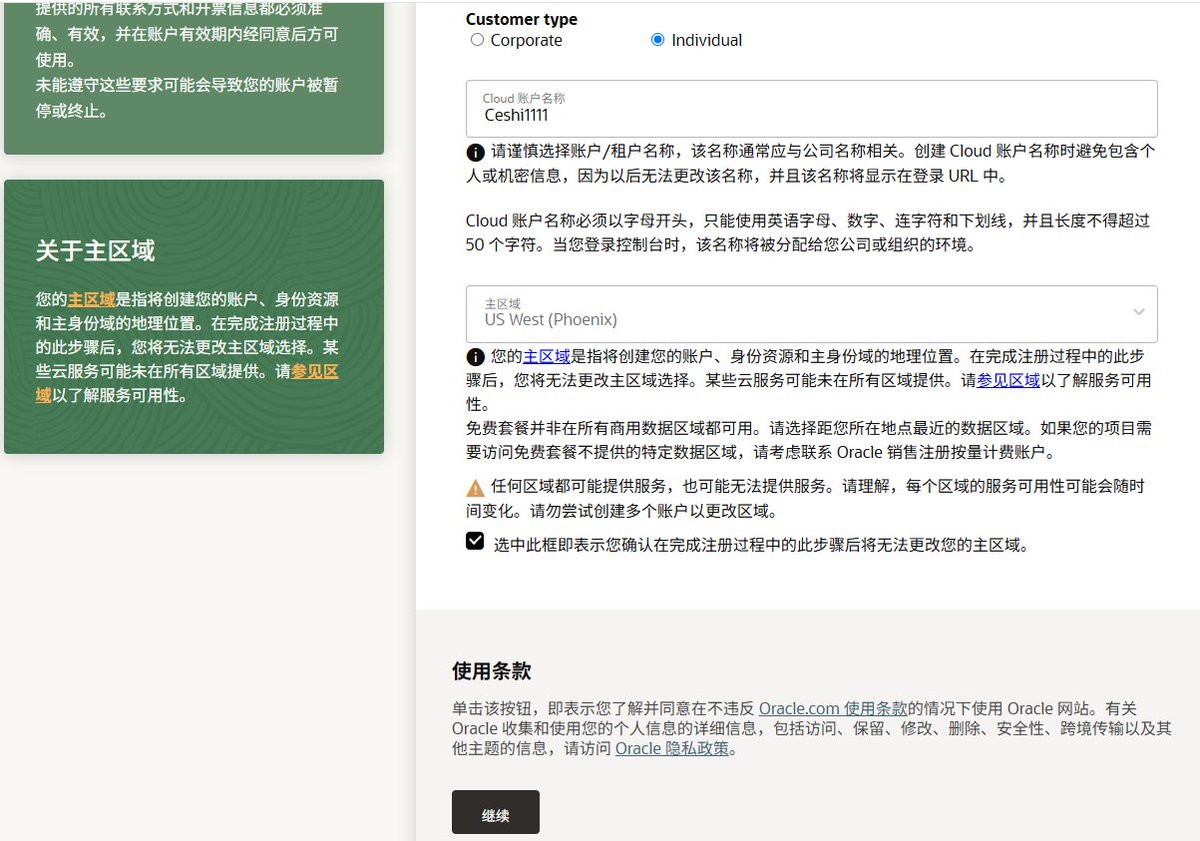Click the info icon beside 您的主区域 description
Viewport: 1200px width, 841px height.
click(x=476, y=357)
